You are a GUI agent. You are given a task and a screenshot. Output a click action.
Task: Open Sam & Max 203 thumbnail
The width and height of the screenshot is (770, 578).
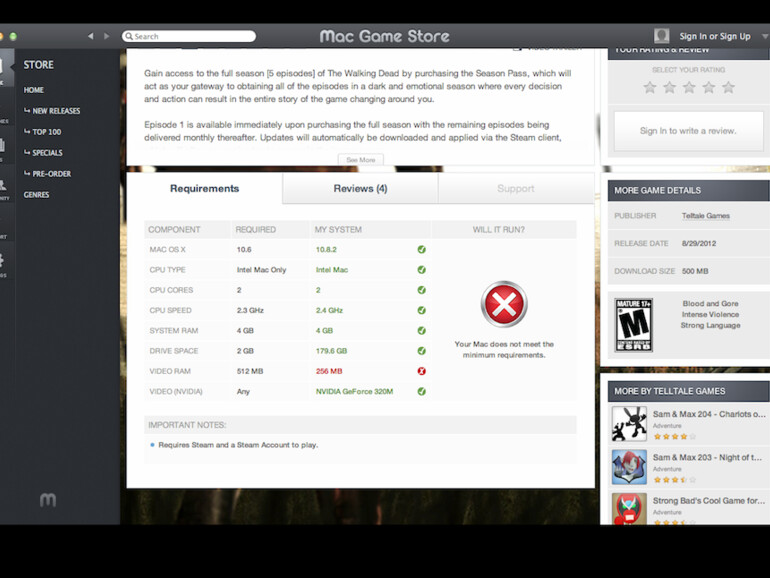pos(629,467)
